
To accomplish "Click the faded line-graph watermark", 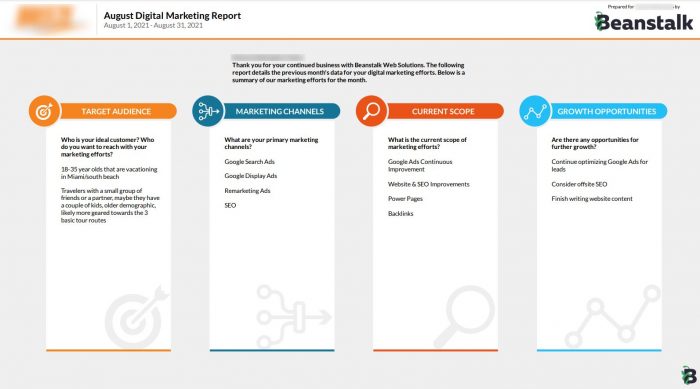I will [x=613, y=317].
